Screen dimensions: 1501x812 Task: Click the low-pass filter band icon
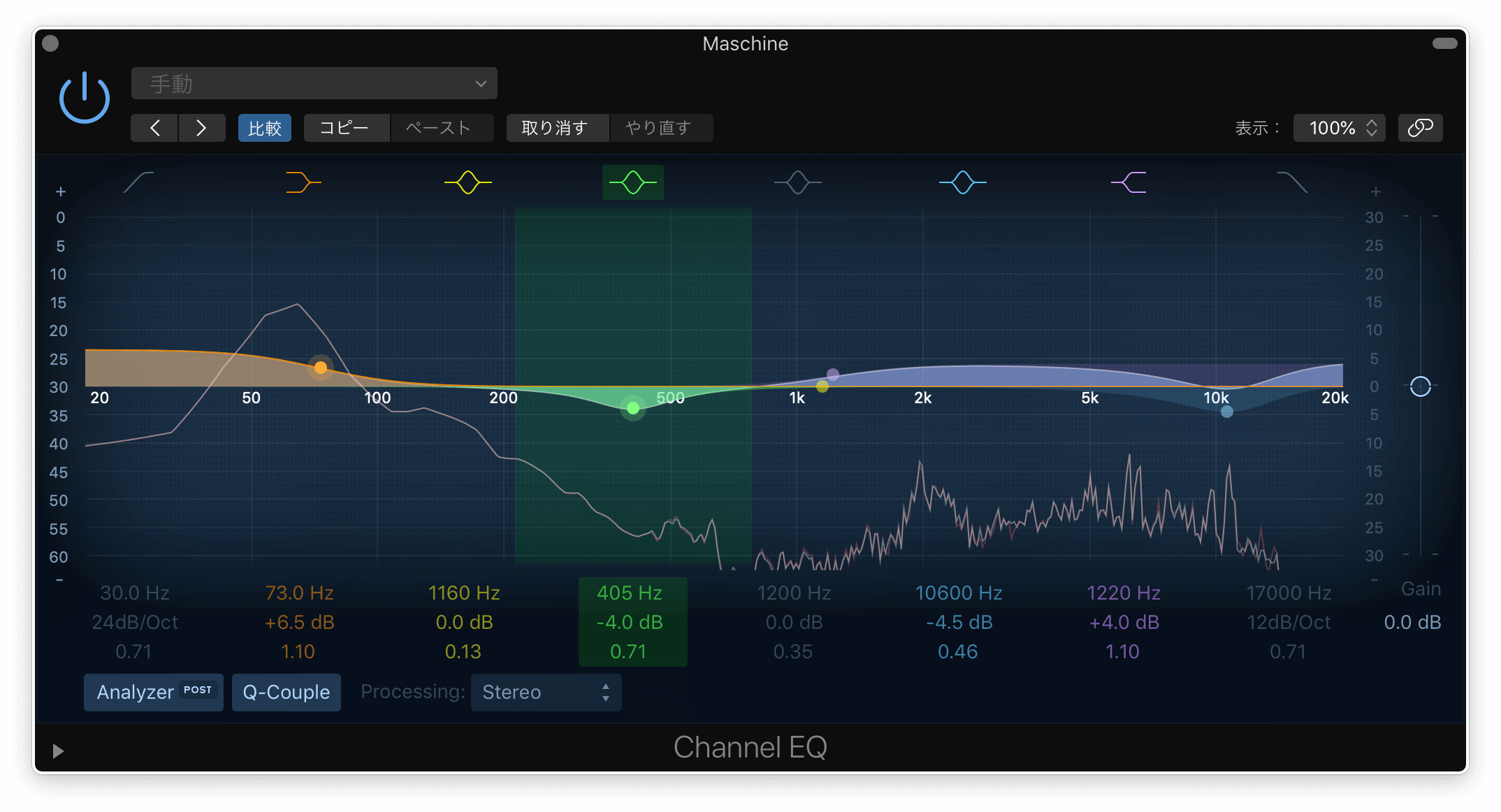point(1293,182)
